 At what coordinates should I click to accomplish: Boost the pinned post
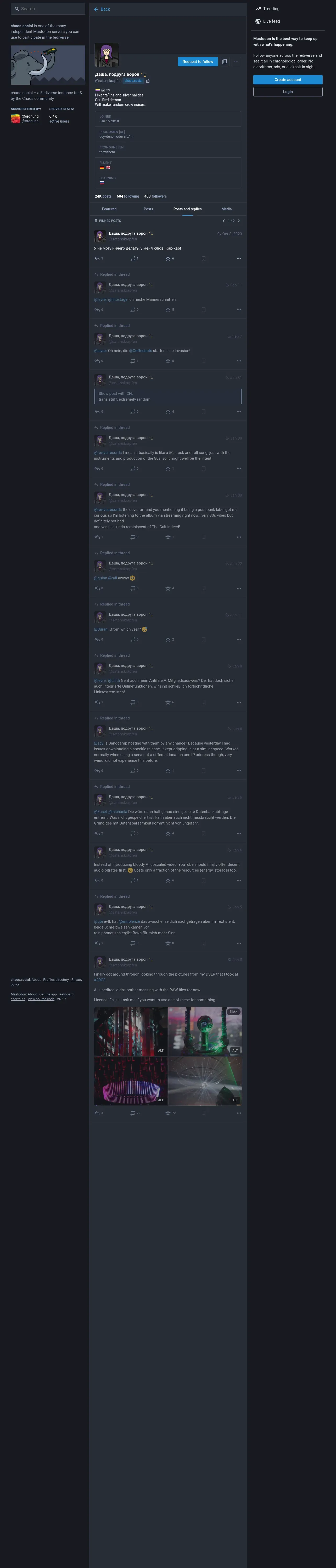coord(132,258)
